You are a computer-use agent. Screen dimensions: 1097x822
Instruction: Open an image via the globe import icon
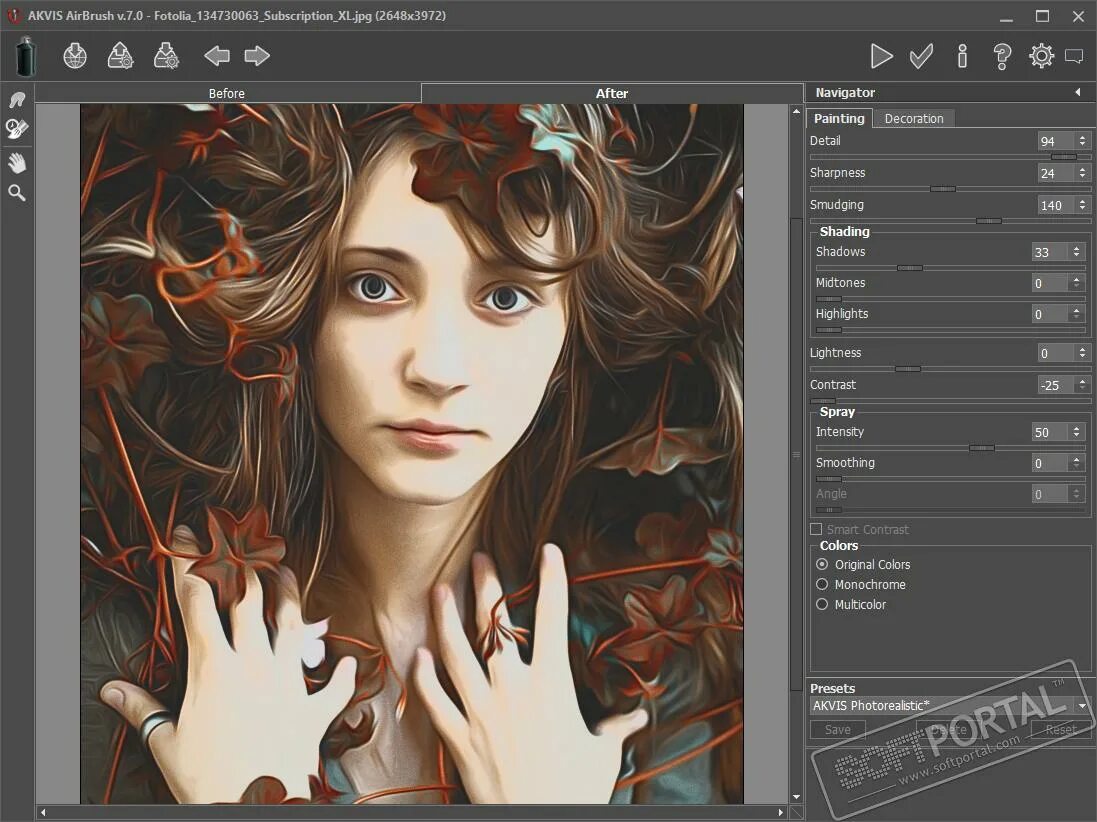pyautogui.click(x=75, y=56)
